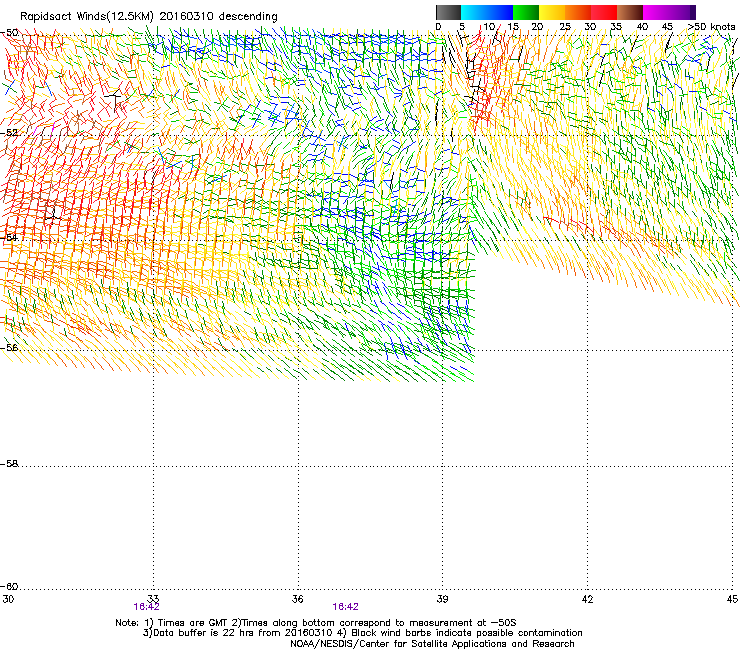The height and width of the screenshot is (650, 740).
Task: Click the '-58' latitude axis label
Action: [9, 464]
